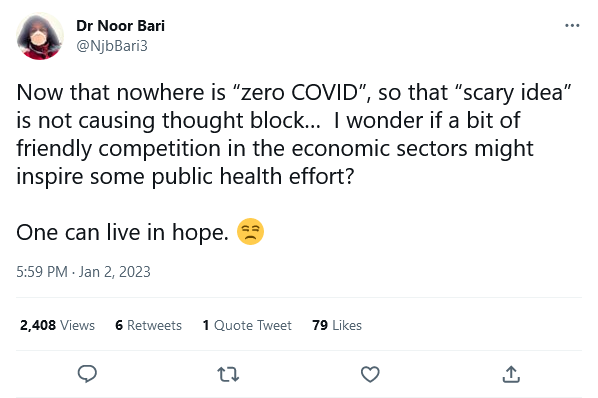Click the "scary idea" quoted phrase
This screenshot has height=398, width=598.
click(513, 92)
